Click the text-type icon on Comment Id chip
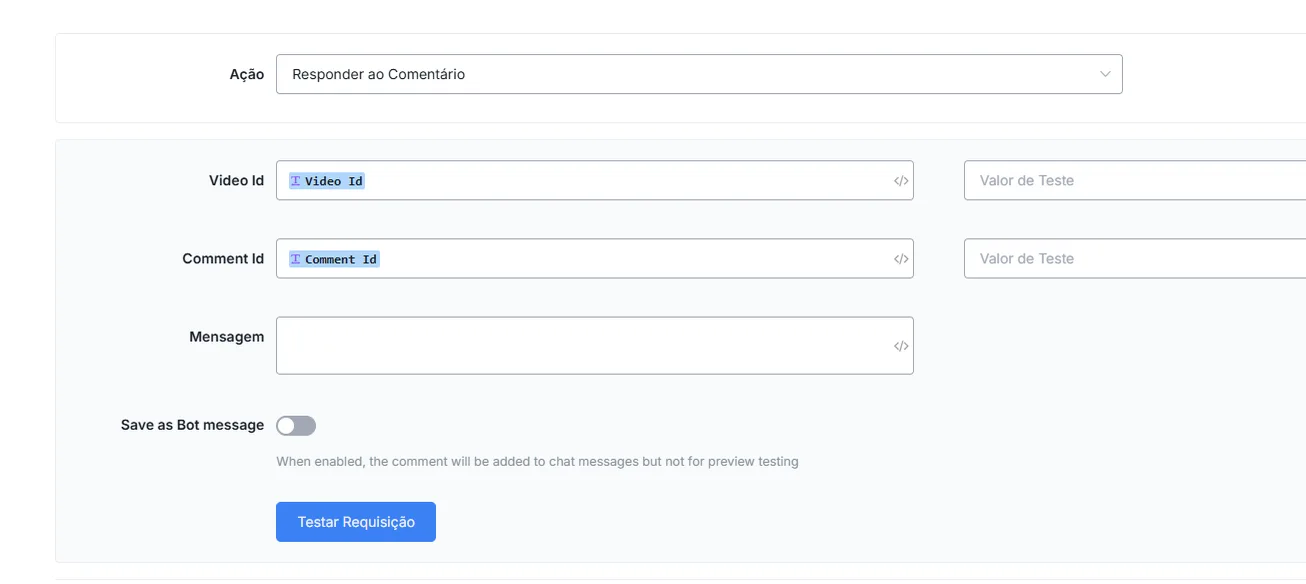 [296, 259]
